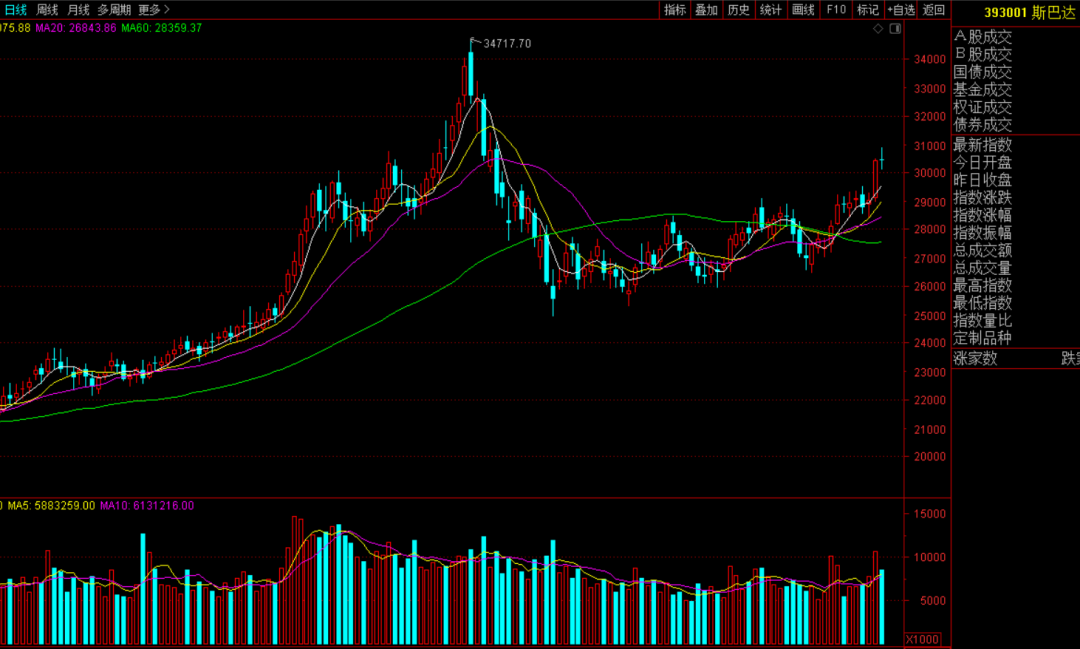Screen dimensions: 1080x649
Task: Open the 多周期 multi-period view
Action: click(114, 10)
